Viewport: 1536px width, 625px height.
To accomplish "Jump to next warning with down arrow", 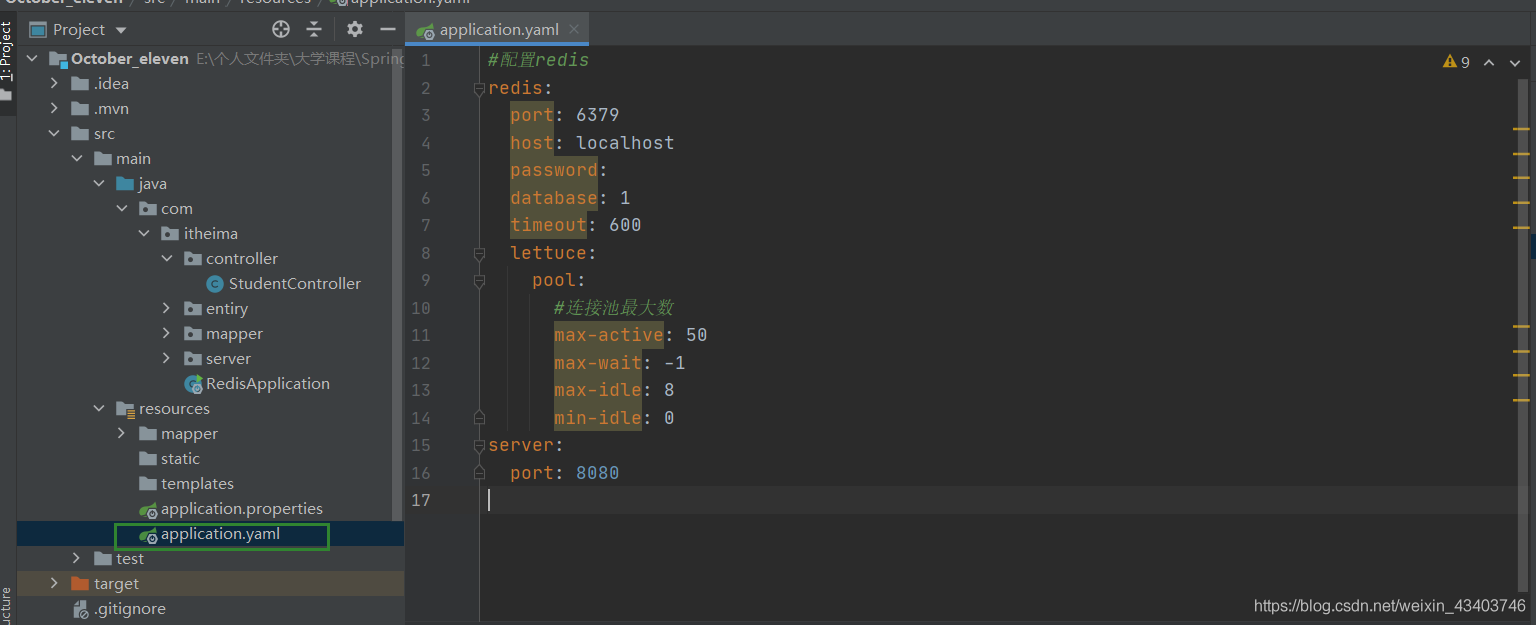I will click(x=1514, y=61).
